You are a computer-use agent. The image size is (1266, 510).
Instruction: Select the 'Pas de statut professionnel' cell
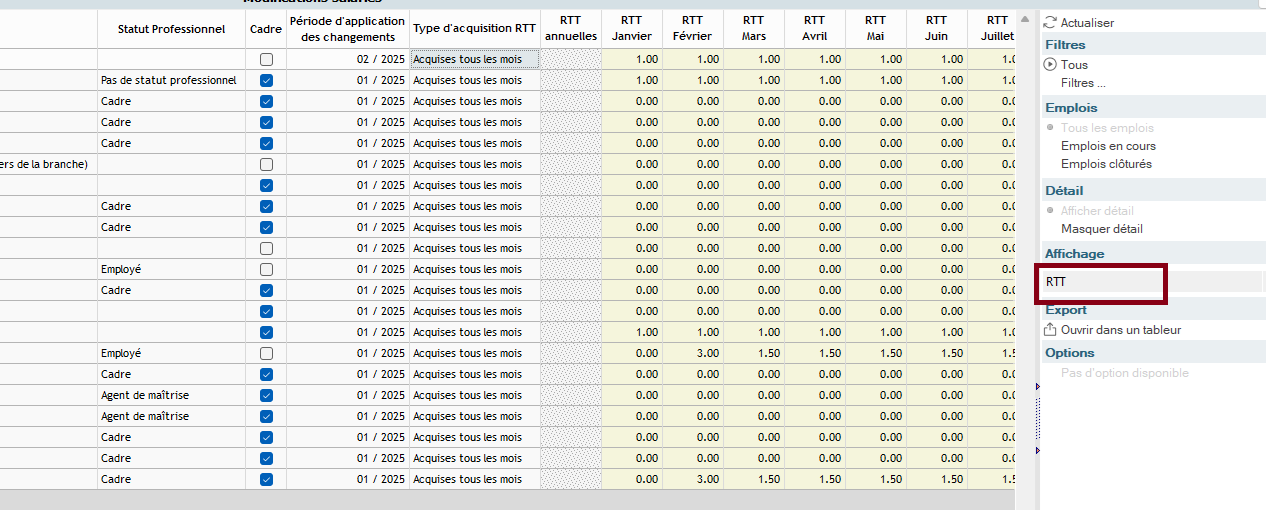[x=171, y=80]
